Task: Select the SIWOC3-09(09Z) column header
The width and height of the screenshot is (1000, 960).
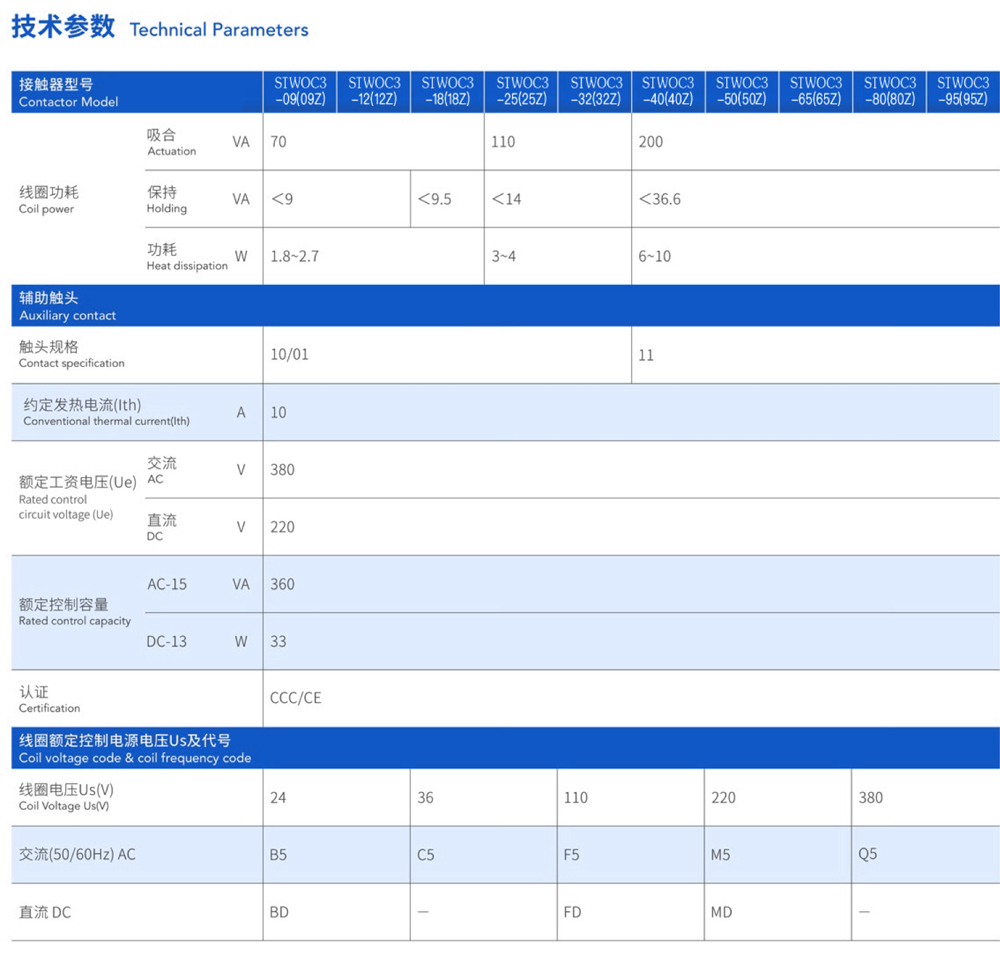Action: tap(300, 91)
